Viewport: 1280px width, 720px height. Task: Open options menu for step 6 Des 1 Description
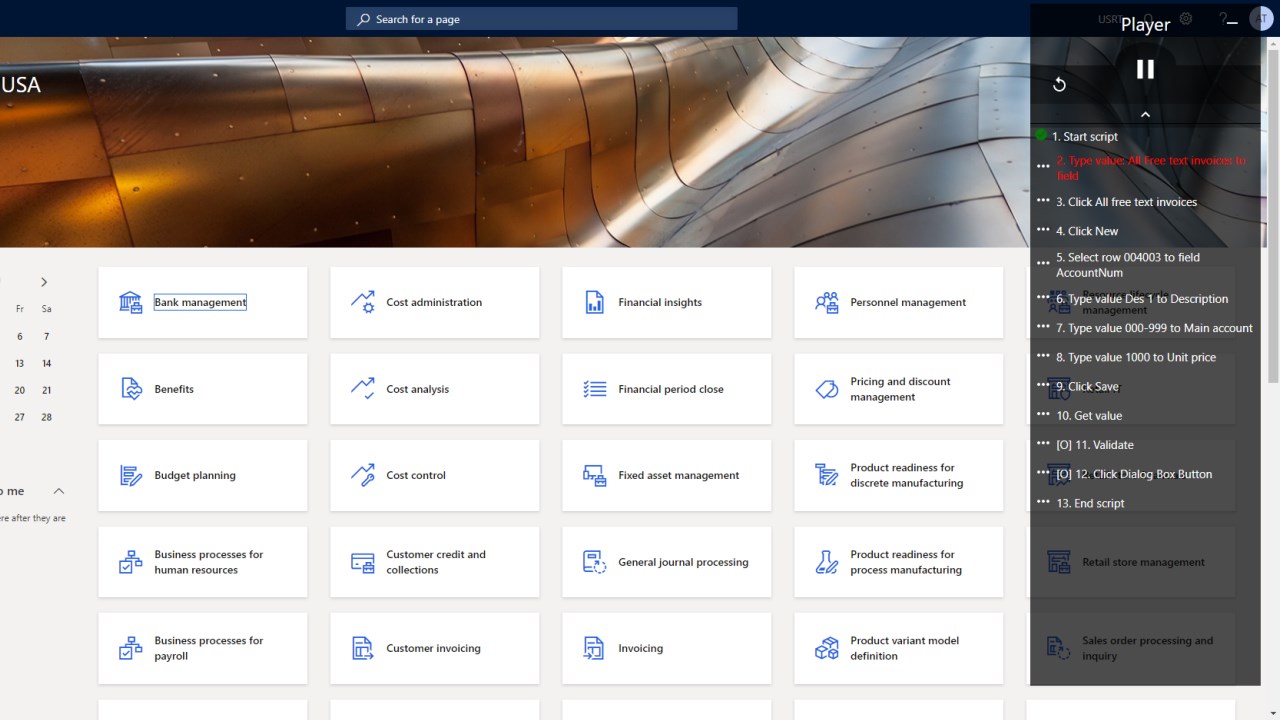point(1043,297)
